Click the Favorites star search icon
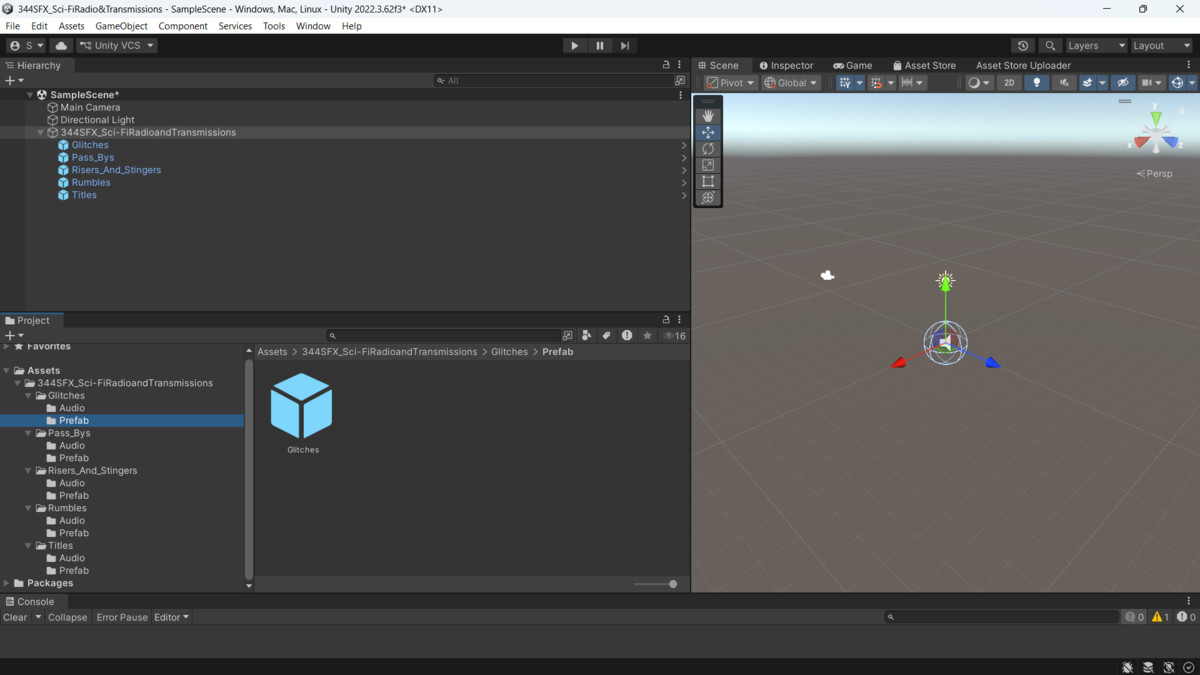 click(x=647, y=335)
